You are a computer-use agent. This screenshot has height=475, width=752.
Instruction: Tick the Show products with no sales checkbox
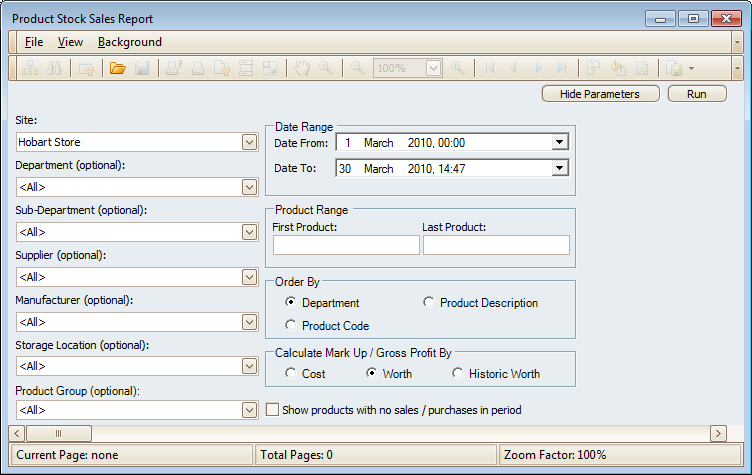click(272, 410)
